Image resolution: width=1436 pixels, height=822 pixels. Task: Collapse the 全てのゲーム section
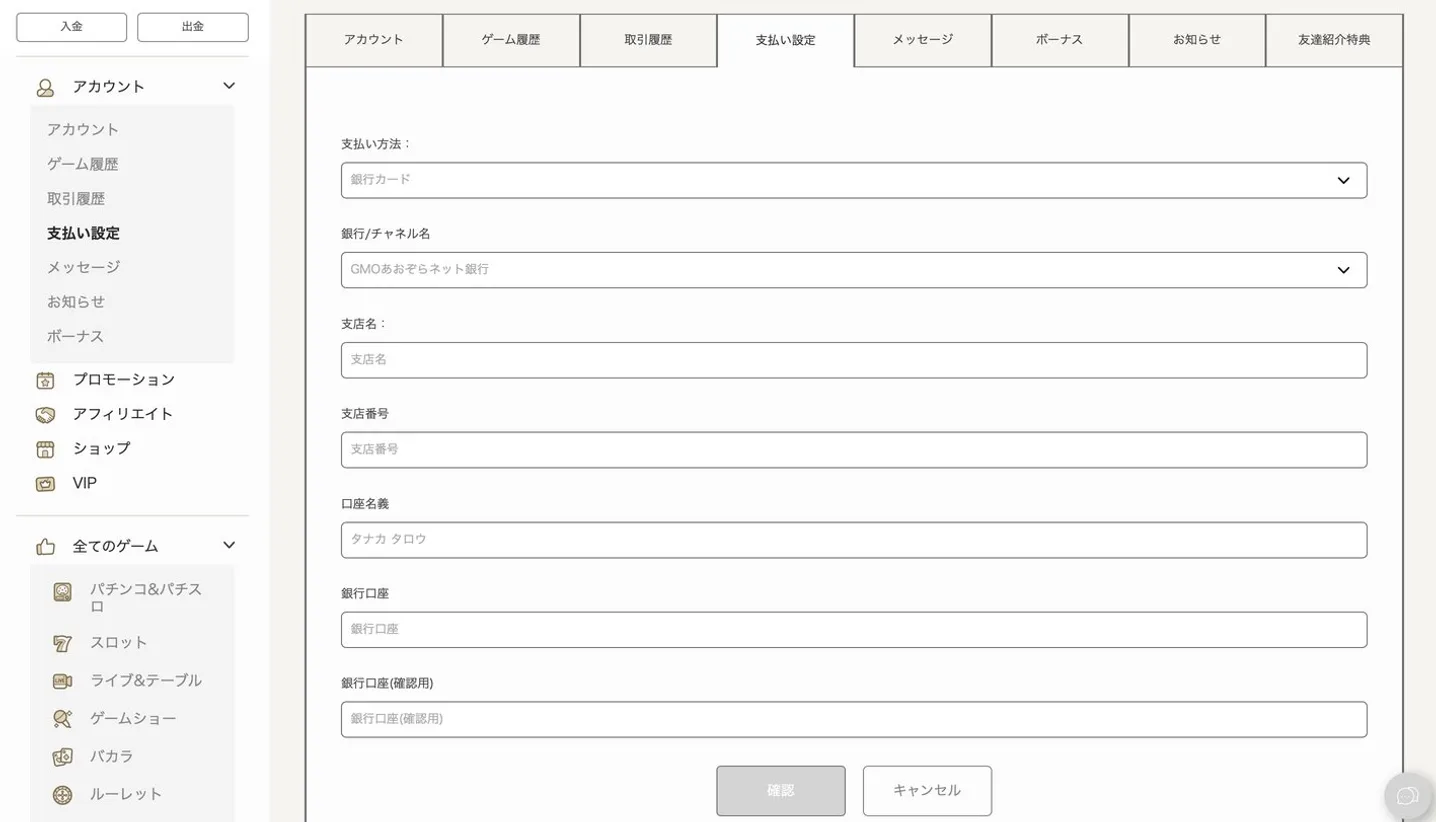(228, 545)
